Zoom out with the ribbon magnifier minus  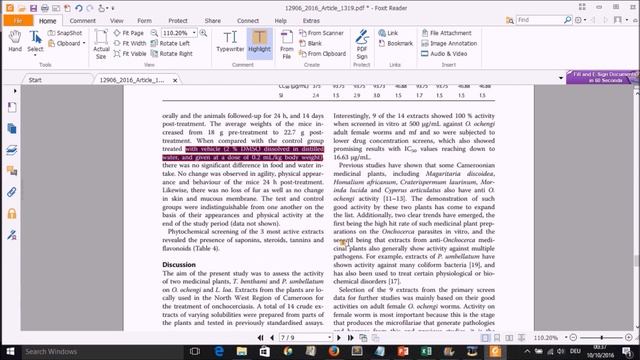(154, 33)
